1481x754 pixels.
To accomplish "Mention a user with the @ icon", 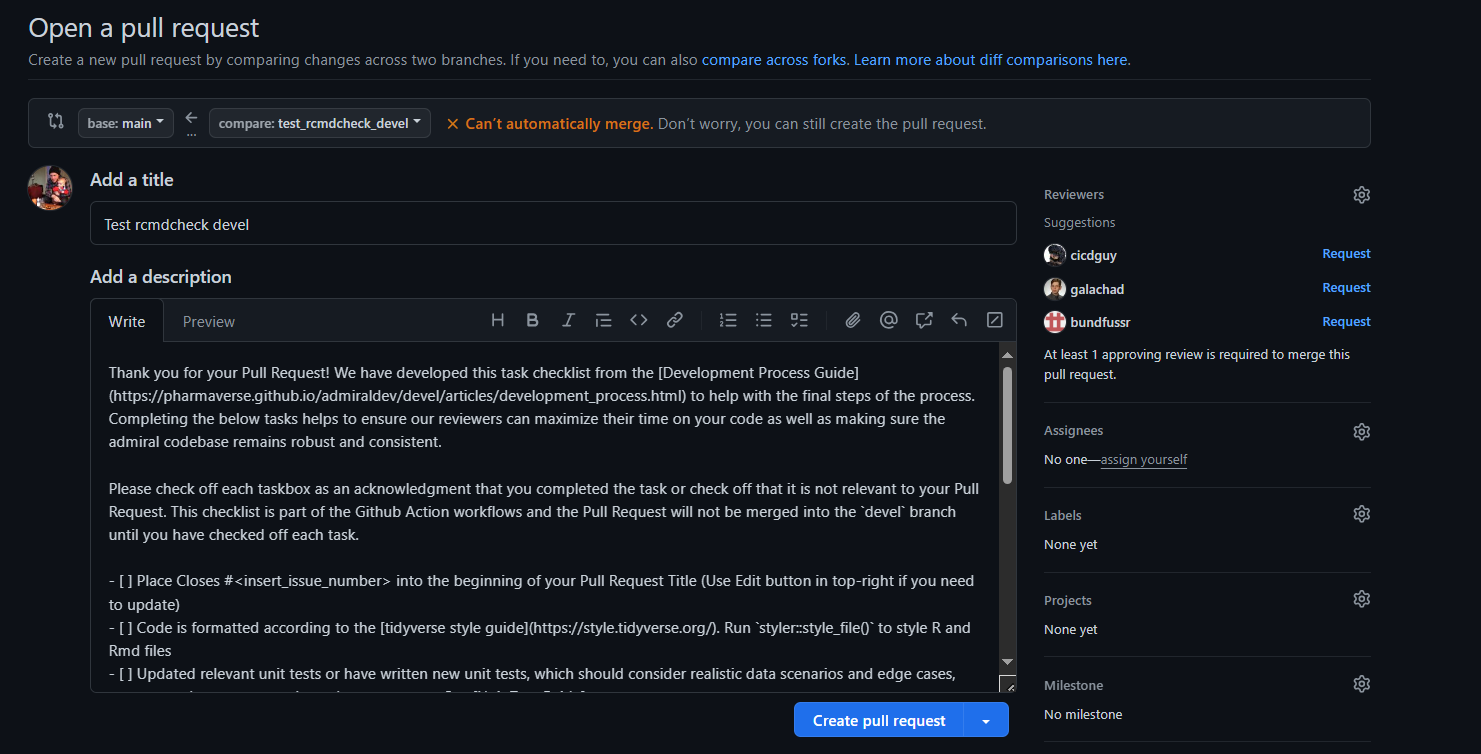I will coord(888,320).
